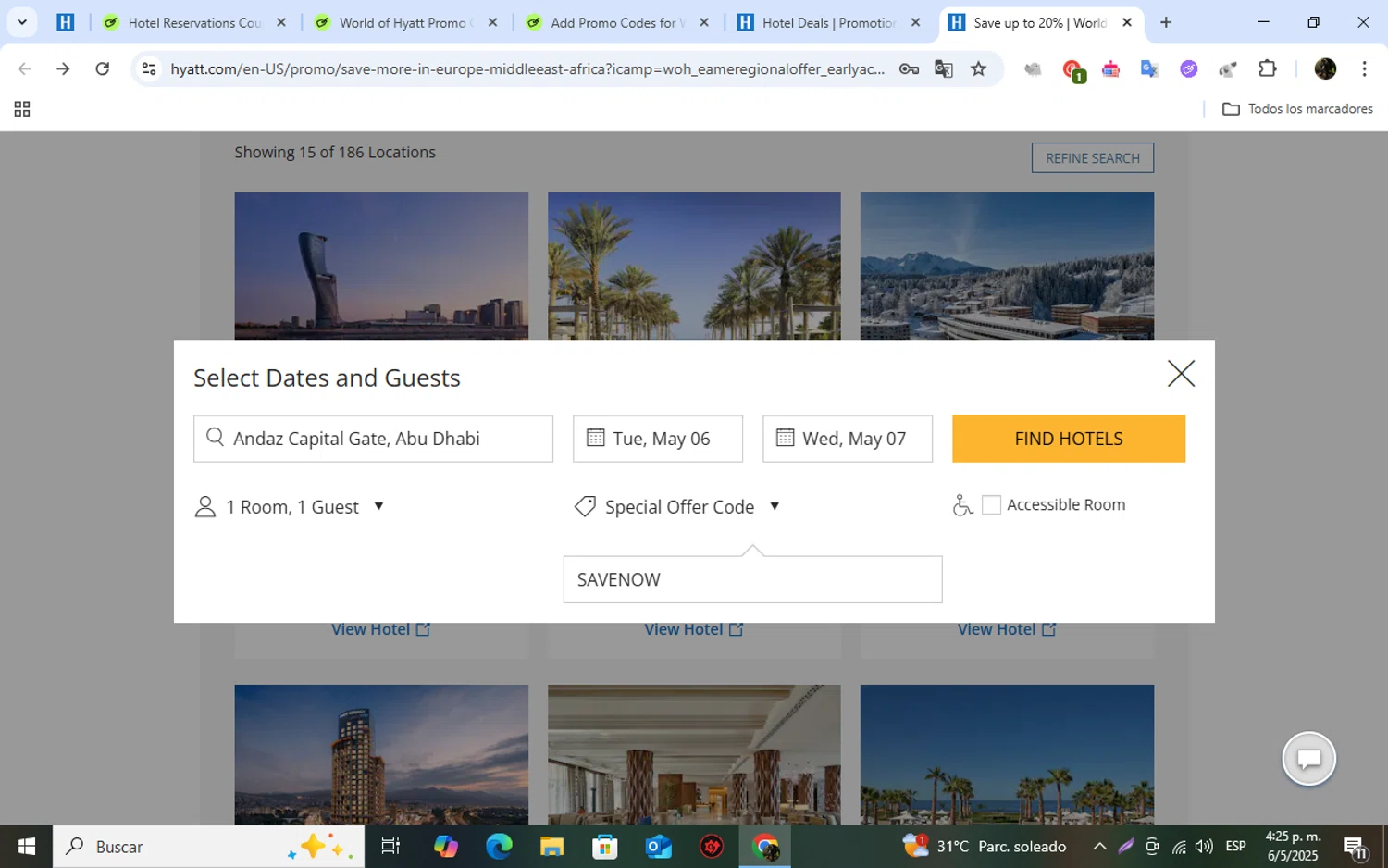Click the purple circular extension icon
Screen dimensions: 1388x868
tap(1189, 68)
